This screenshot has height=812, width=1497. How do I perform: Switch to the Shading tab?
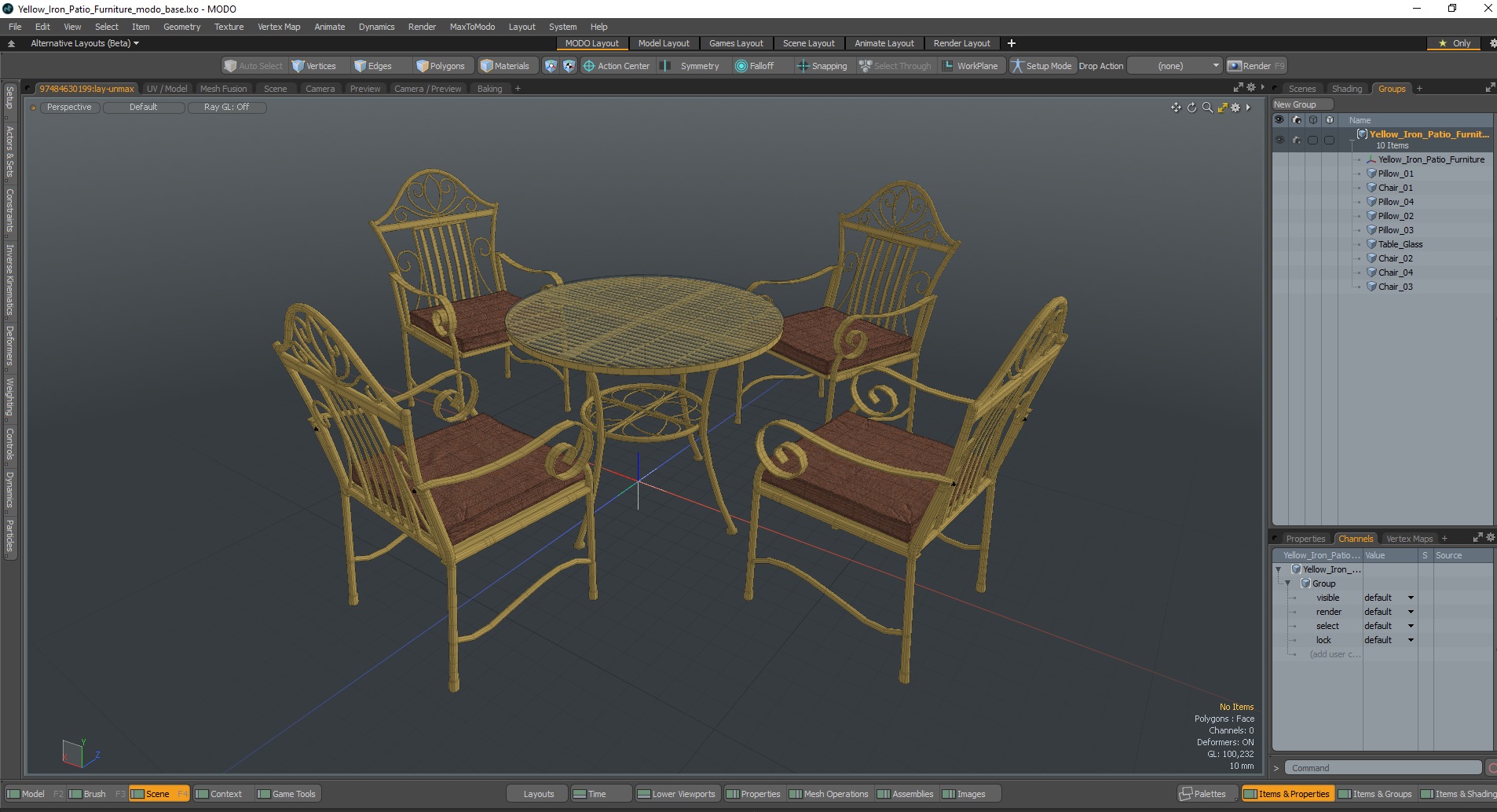click(1347, 89)
